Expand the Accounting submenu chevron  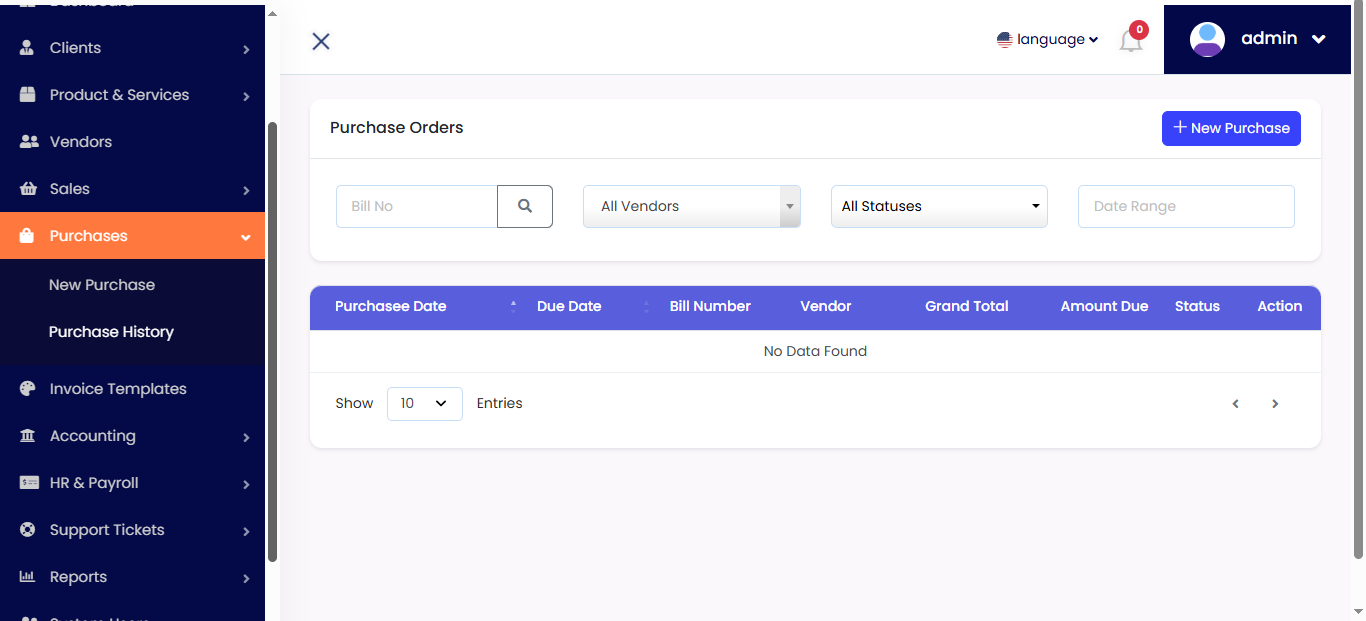tap(246, 437)
